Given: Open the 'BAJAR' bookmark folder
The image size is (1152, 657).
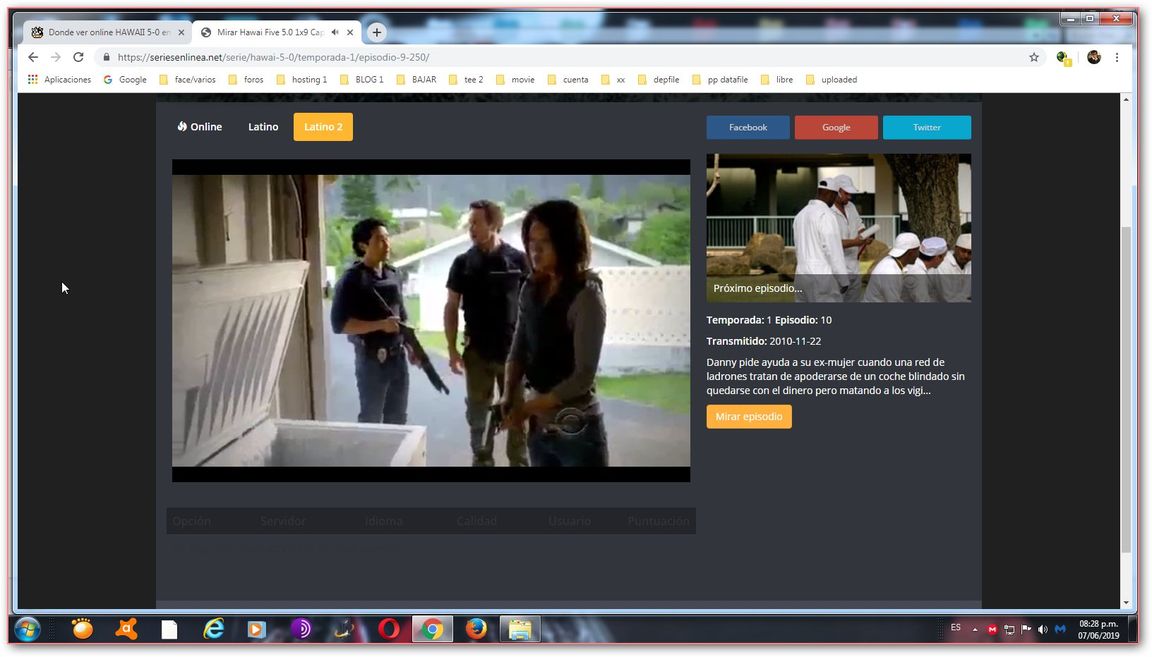Looking at the screenshot, I should tap(417, 79).
